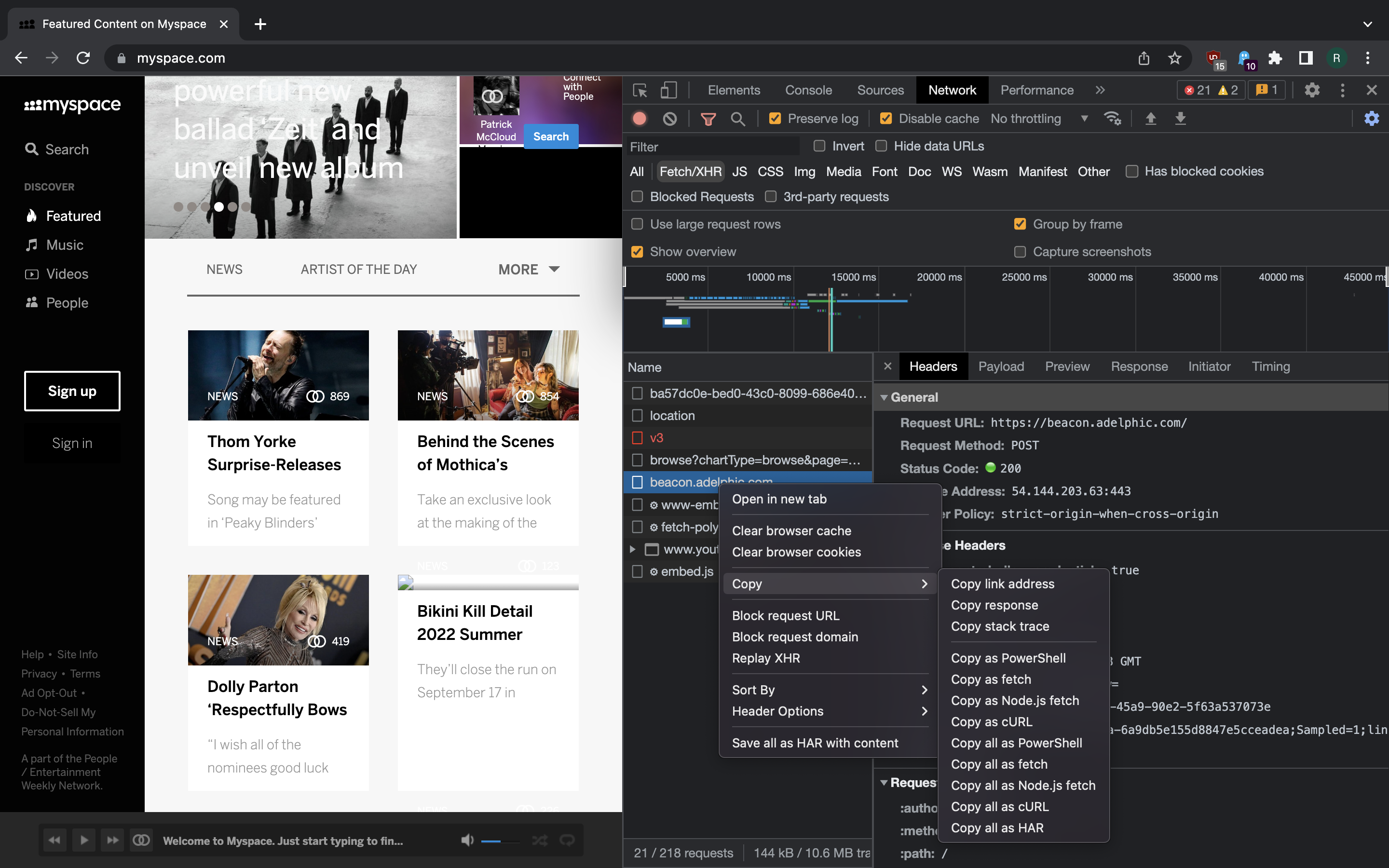Open DevTools settings gear
The height and width of the screenshot is (868, 1389).
1312,90
